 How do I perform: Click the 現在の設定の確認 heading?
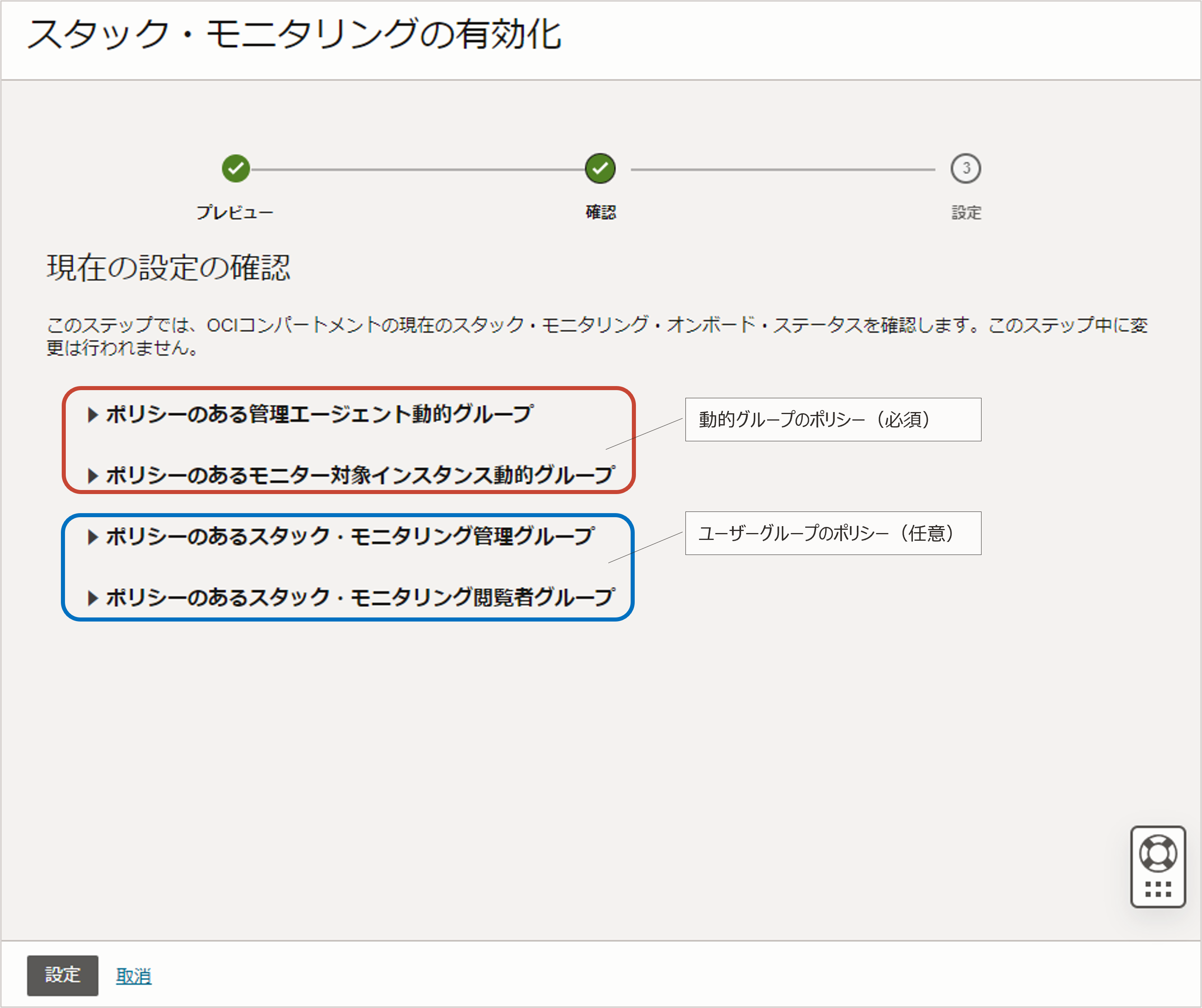click(x=168, y=268)
